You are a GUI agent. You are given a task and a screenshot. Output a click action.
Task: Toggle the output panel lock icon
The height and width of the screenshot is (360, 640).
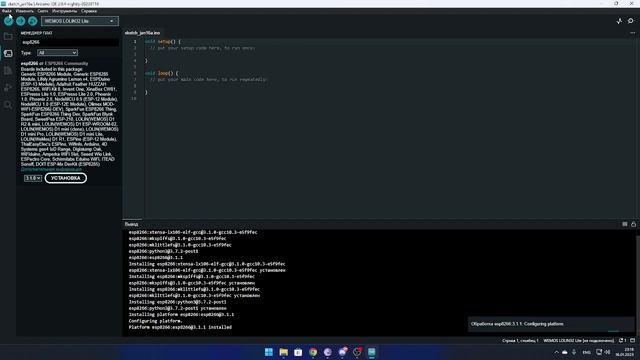pyautogui.click(x=633, y=224)
